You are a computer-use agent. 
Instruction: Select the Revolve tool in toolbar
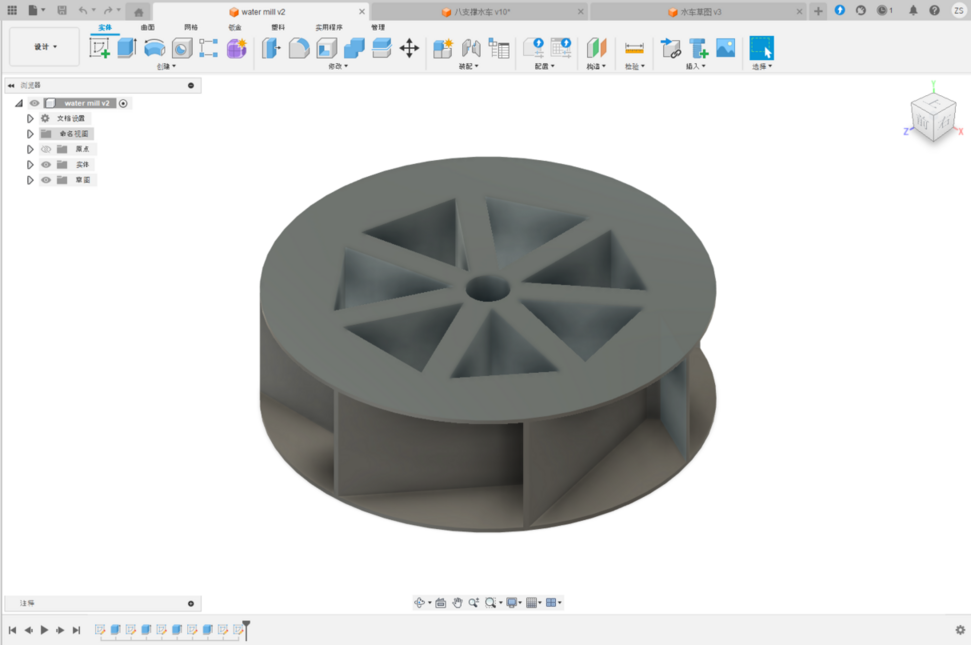154,47
